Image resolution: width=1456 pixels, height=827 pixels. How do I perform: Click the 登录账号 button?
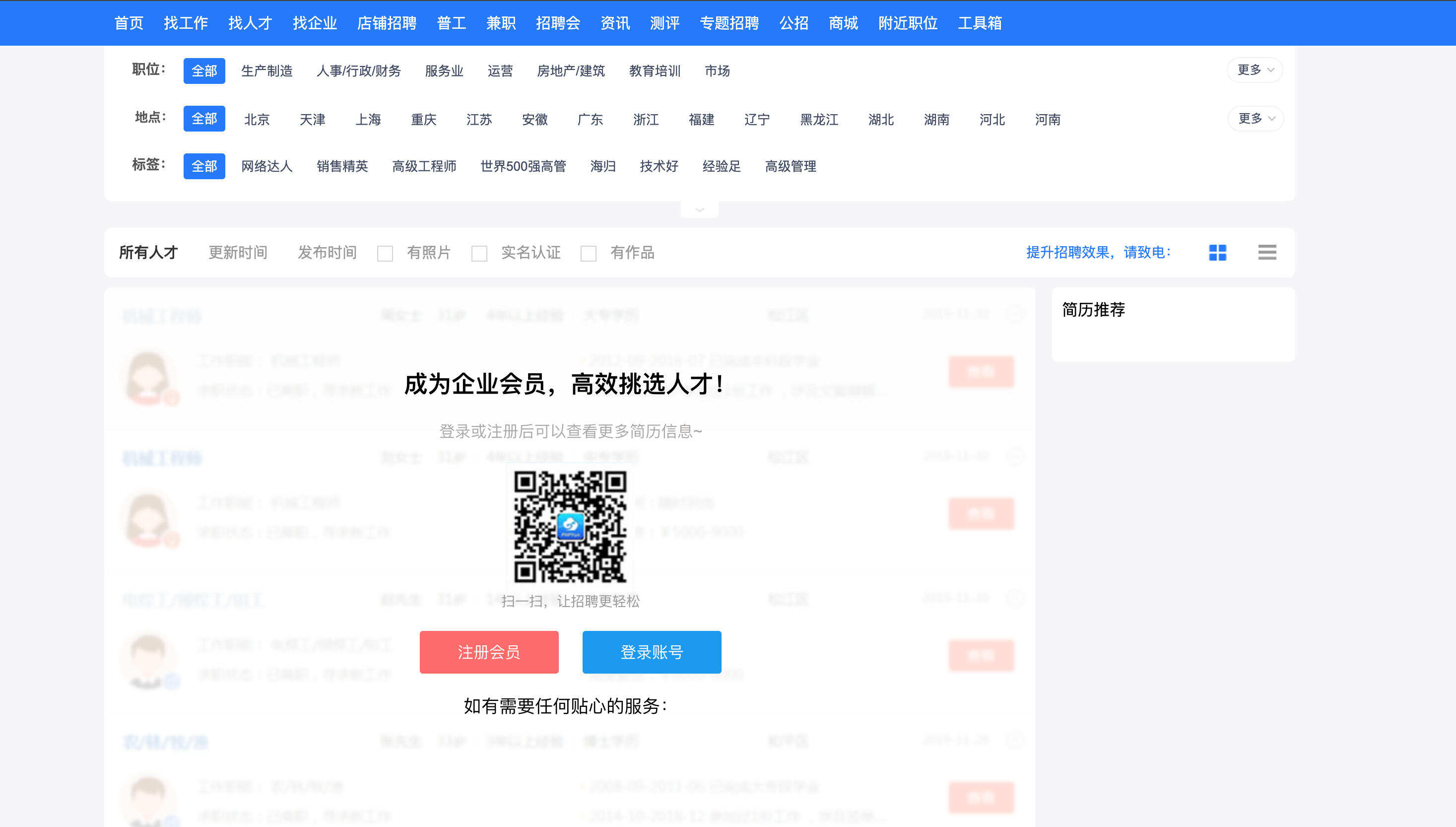point(651,651)
